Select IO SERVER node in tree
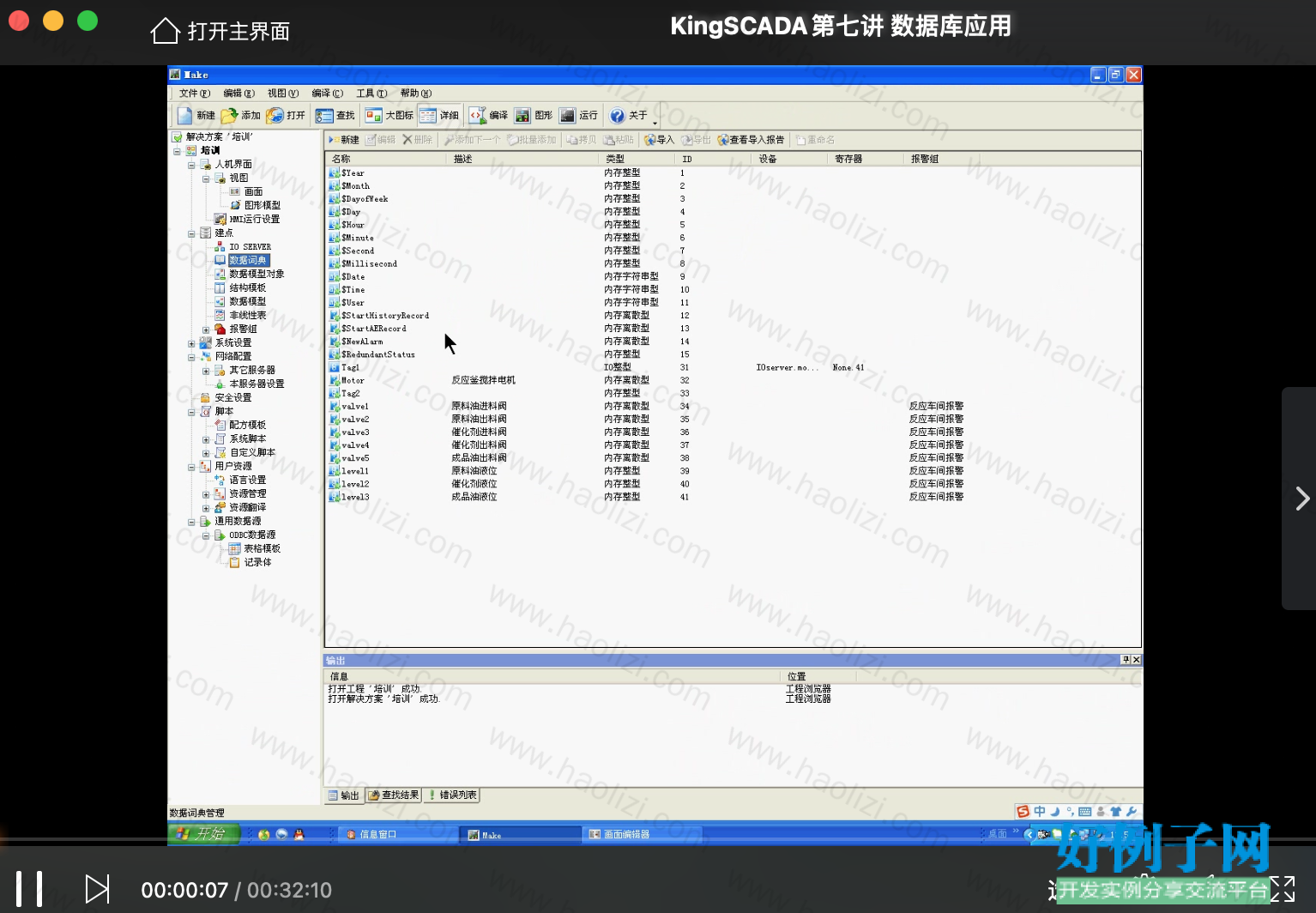 [x=250, y=246]
